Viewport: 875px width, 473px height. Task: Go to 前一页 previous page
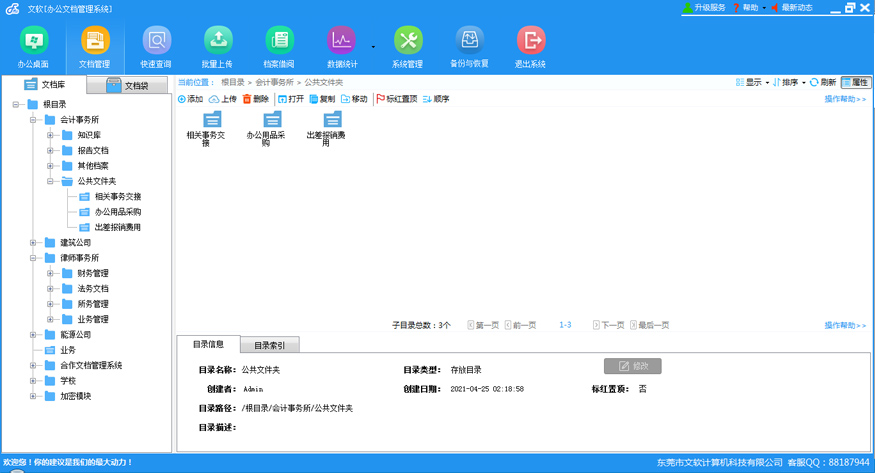(520, 325)
